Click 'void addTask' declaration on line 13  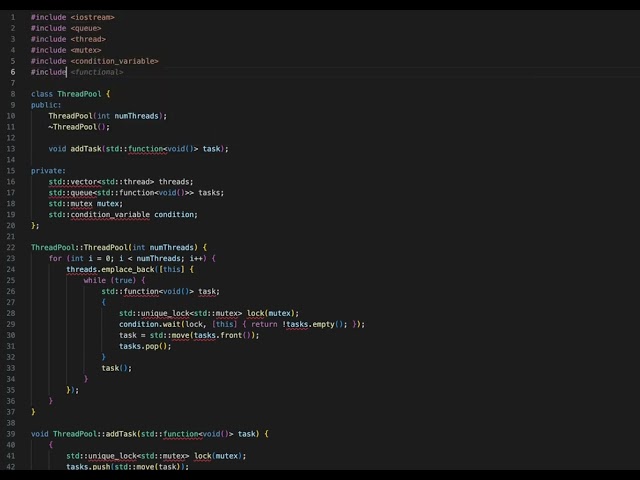[x=138, y=149]
